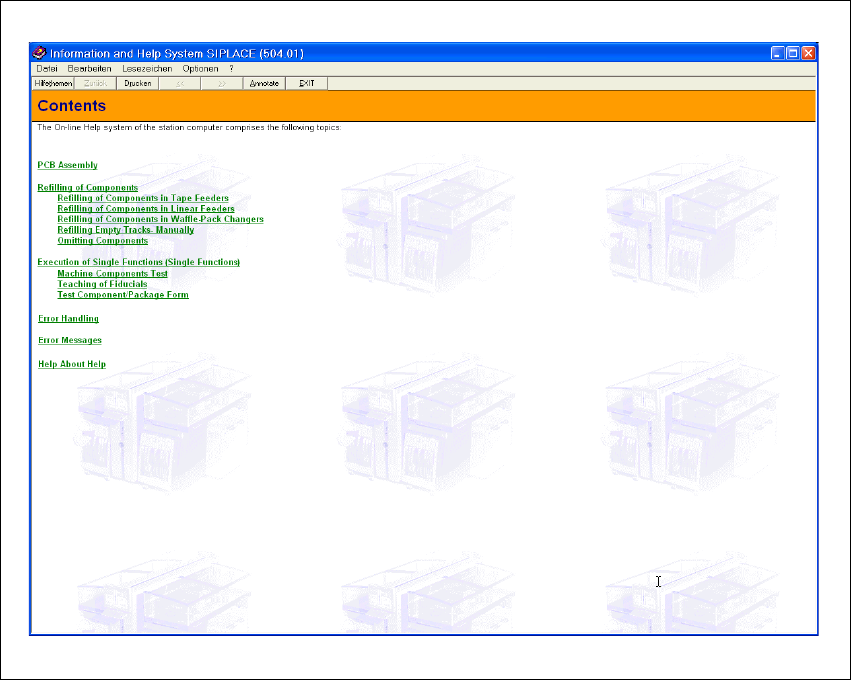Open the Error Handling link
The width and height of the screenshot is (851, 680).
click(68, 319)
